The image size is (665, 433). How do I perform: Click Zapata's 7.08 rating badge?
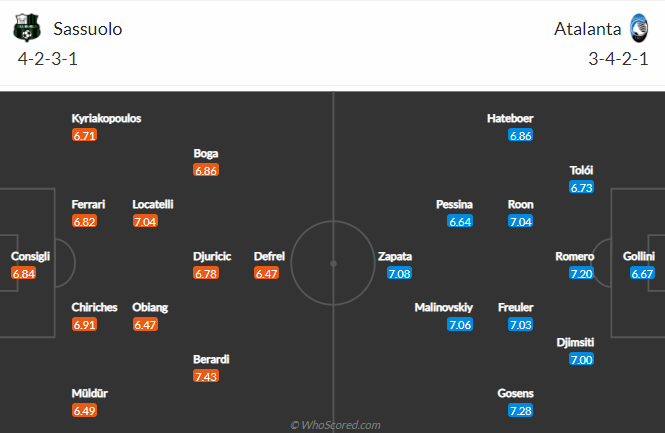click(399, 273)
